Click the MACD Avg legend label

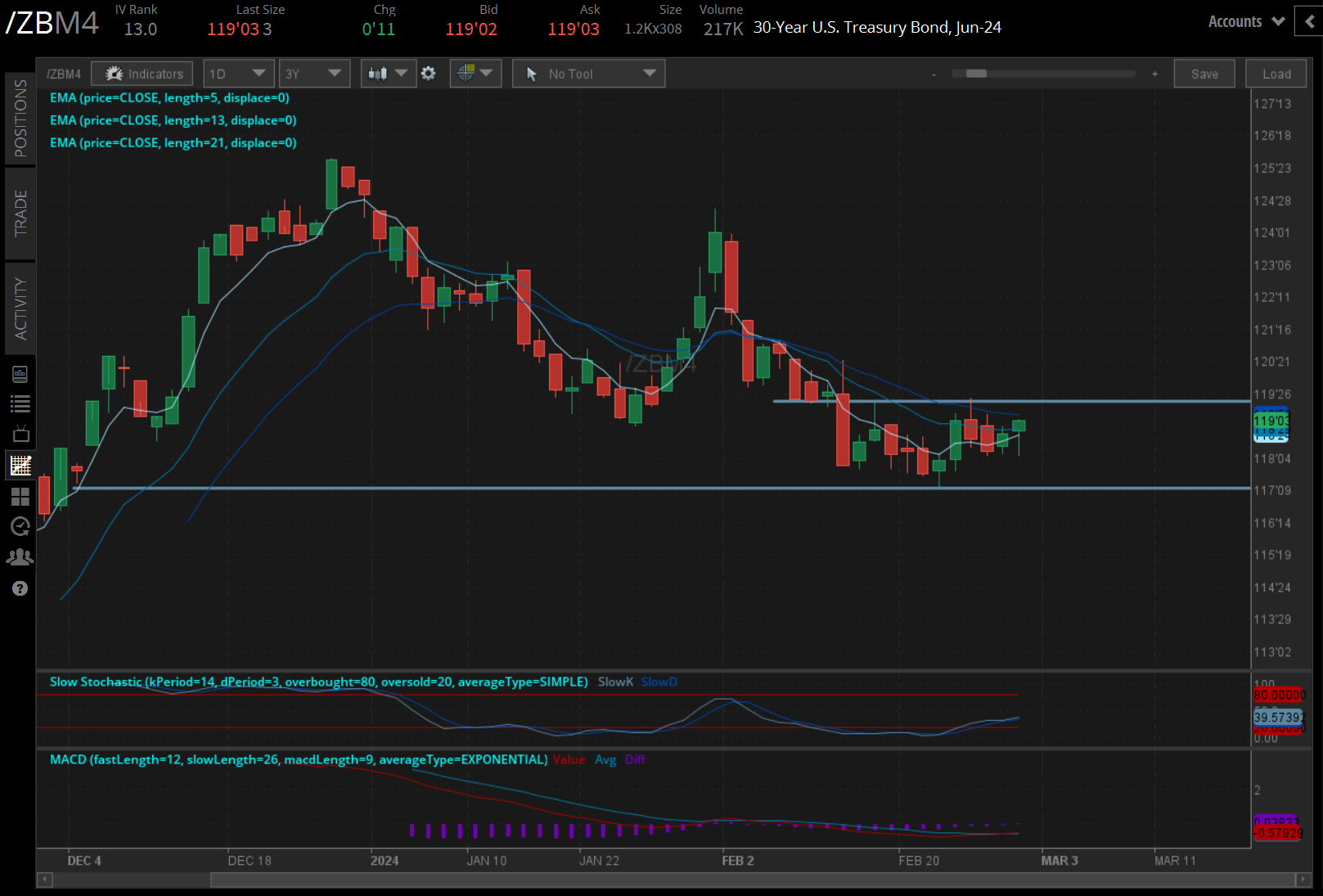coord(605,759)
